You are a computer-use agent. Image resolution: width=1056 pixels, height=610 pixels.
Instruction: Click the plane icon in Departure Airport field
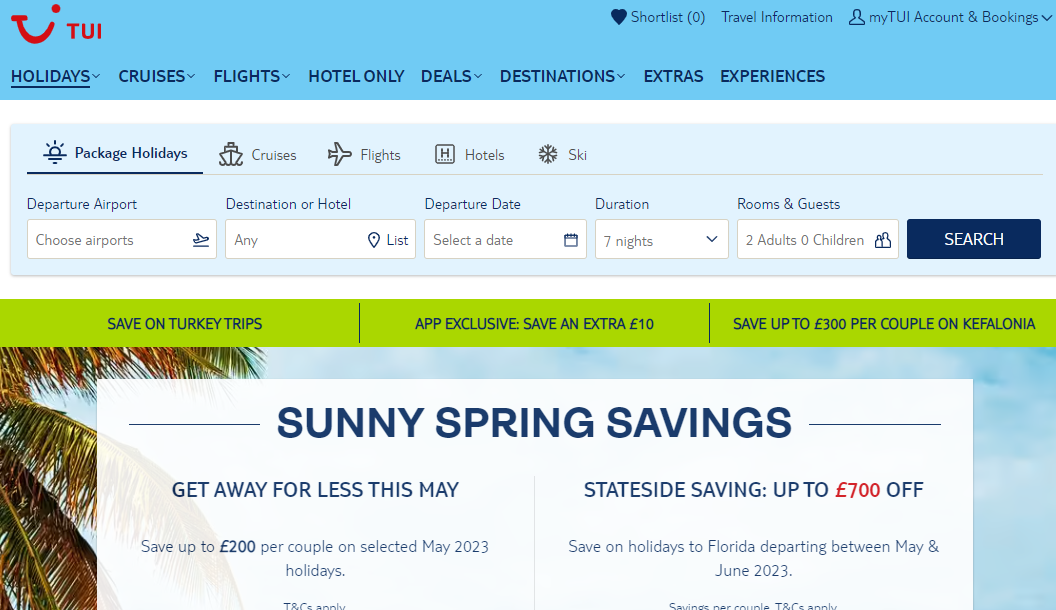[x=201, y=240]
